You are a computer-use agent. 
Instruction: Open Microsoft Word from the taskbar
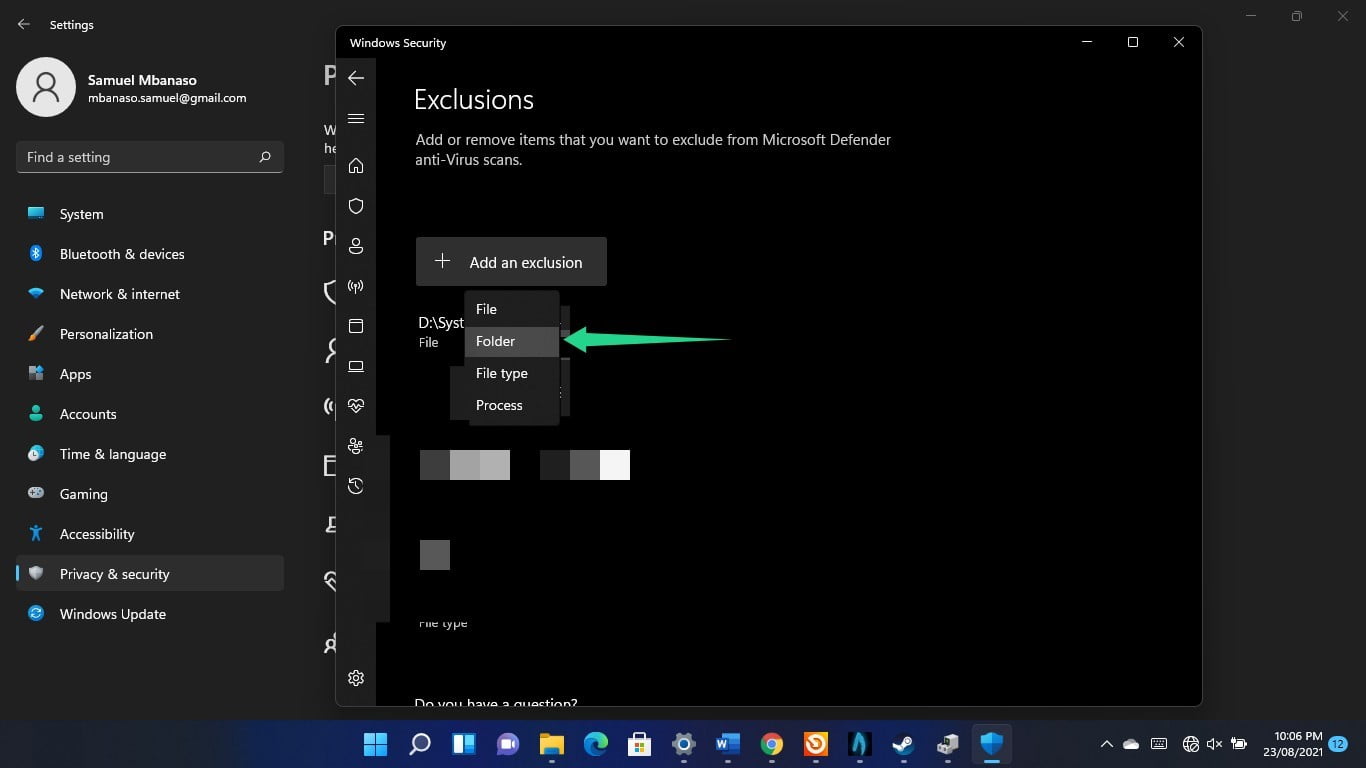(x=726, y=744)
